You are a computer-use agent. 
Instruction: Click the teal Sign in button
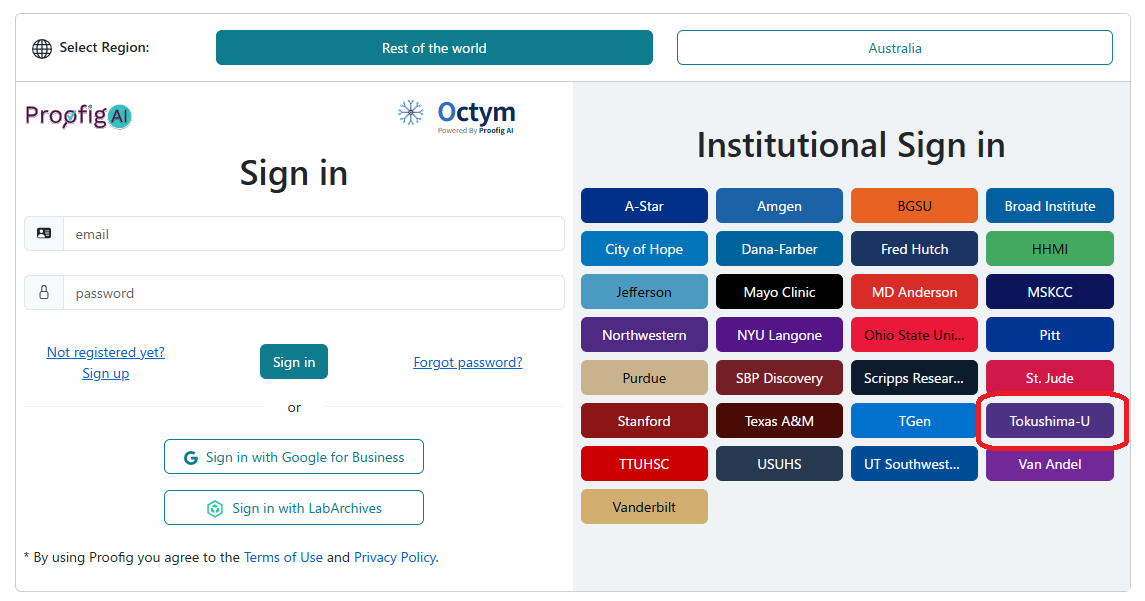pyautogui.click(x=294, y=361)
